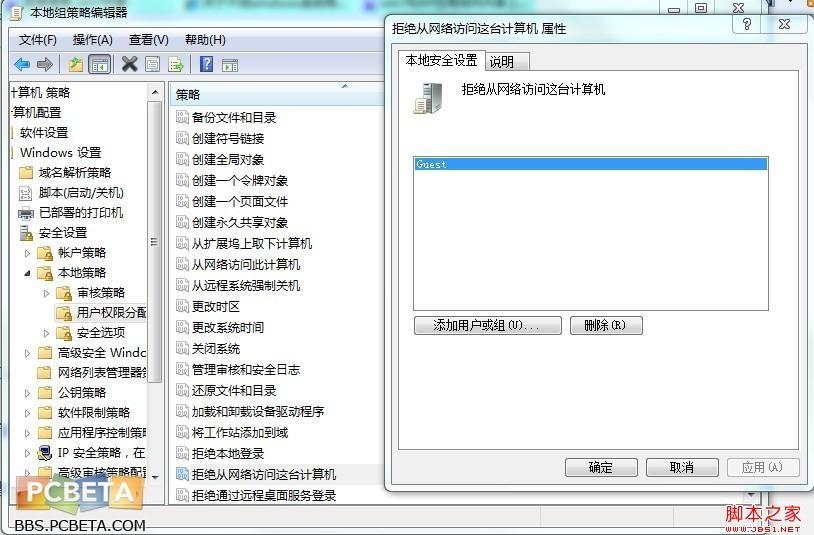Click the Forward arrow toolbar icon

[x=45, y=65]
